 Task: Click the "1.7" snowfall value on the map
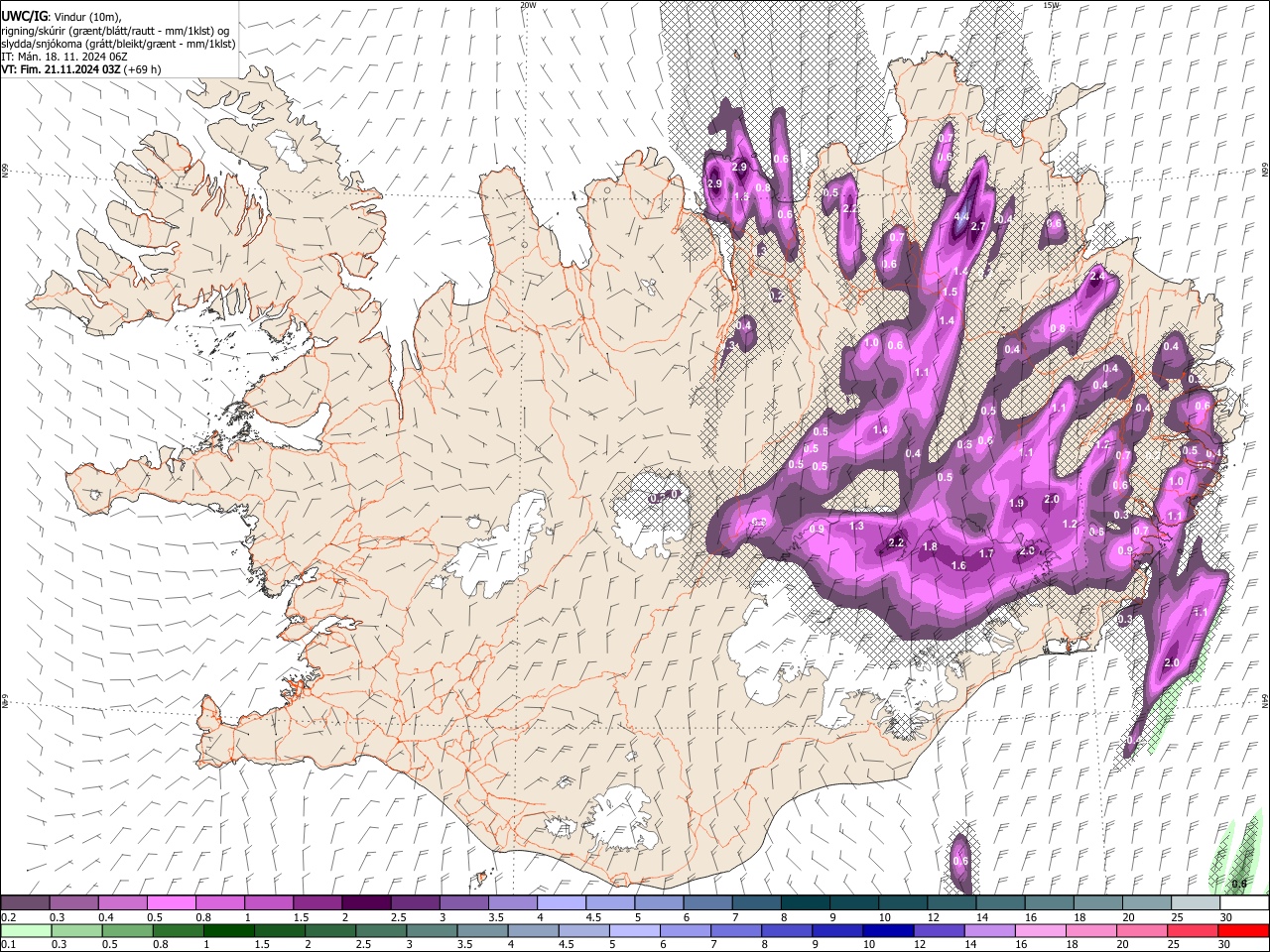point(986,553)
